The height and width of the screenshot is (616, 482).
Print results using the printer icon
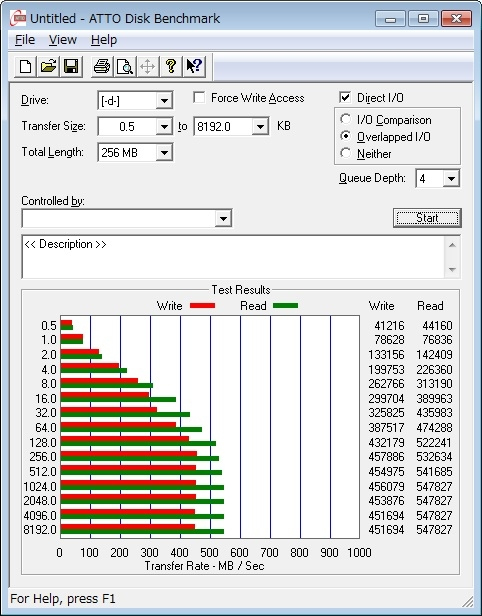pos(102,66)
